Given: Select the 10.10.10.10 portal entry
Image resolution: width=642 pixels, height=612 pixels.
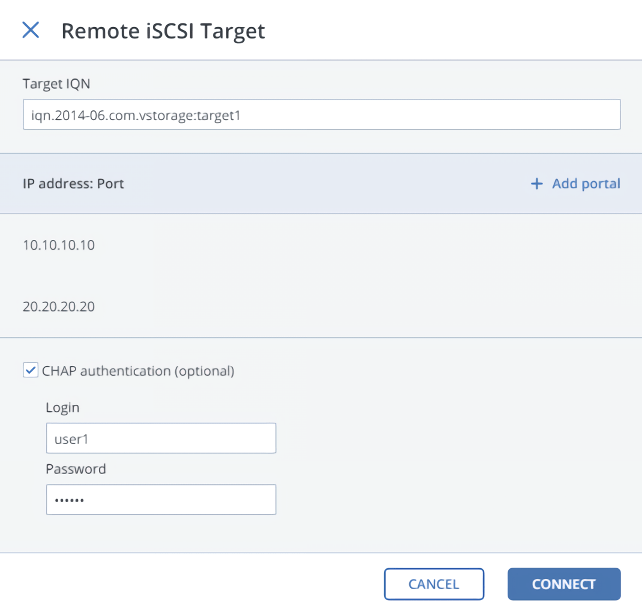Looking at the screenshot, I should coord(59,245).
